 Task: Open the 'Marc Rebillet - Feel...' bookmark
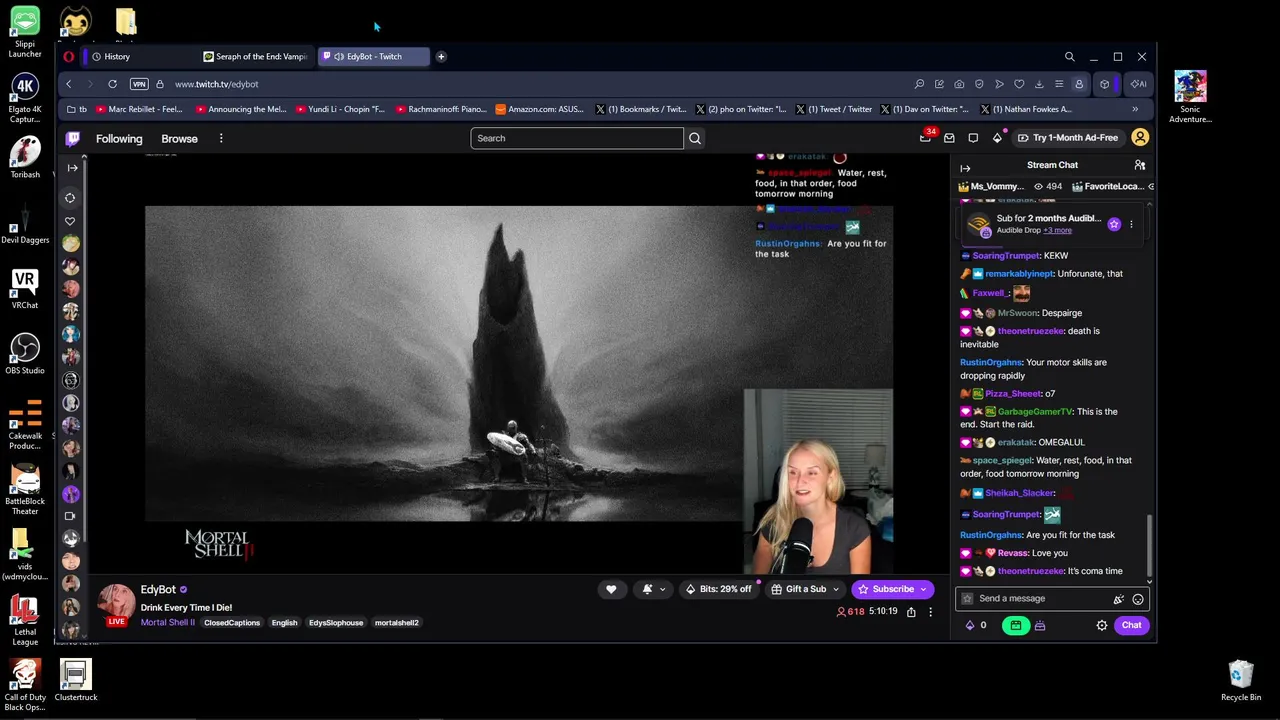(x=138, y=109)
